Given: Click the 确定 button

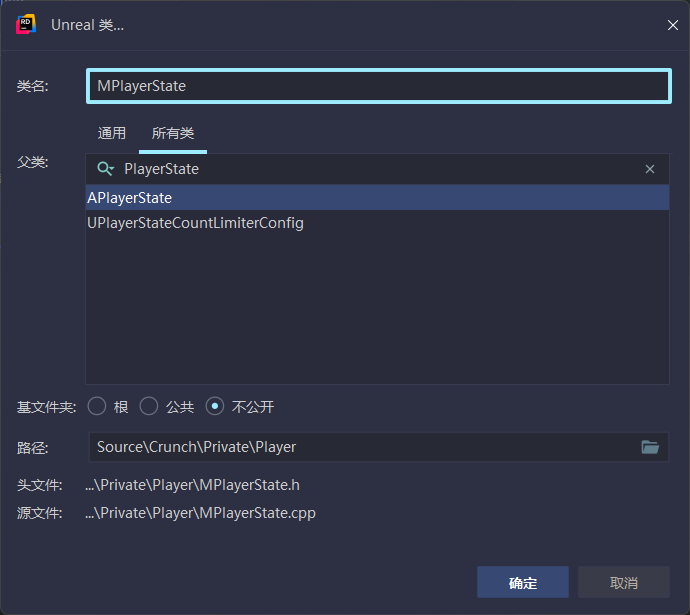Looking at the screenshot, I should tap(523, 582).
